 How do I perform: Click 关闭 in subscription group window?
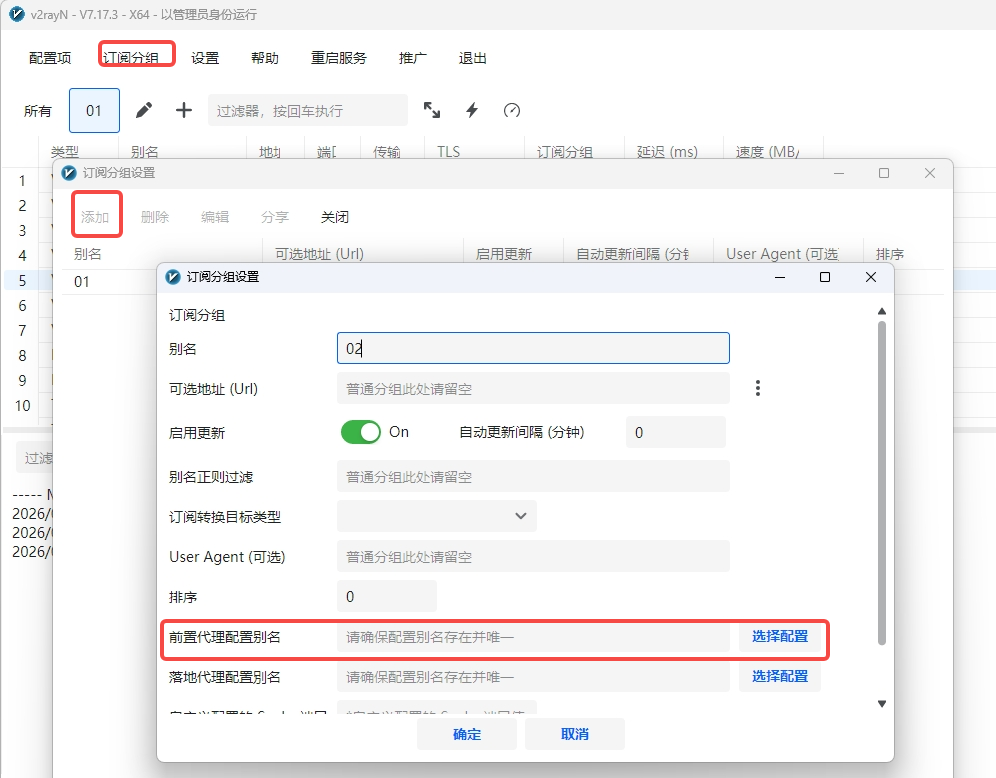[x=335, y=217]
